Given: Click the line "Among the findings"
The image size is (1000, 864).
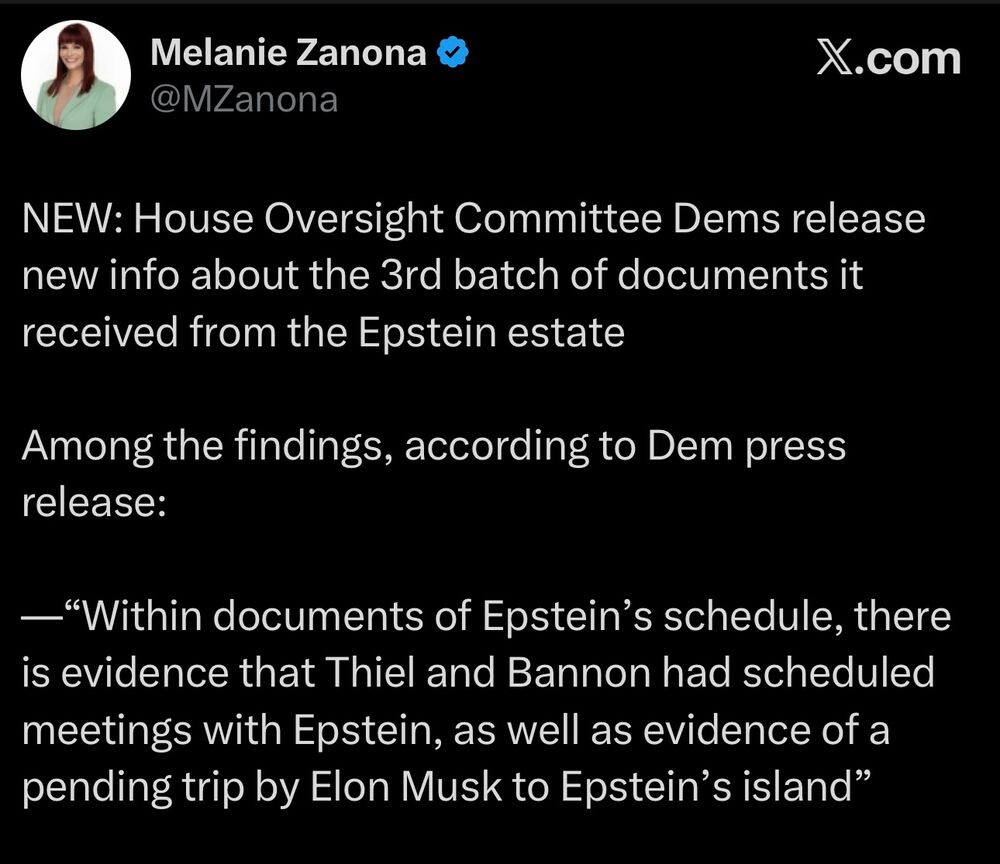Looking at the screenshot, I should pos(207,445).
